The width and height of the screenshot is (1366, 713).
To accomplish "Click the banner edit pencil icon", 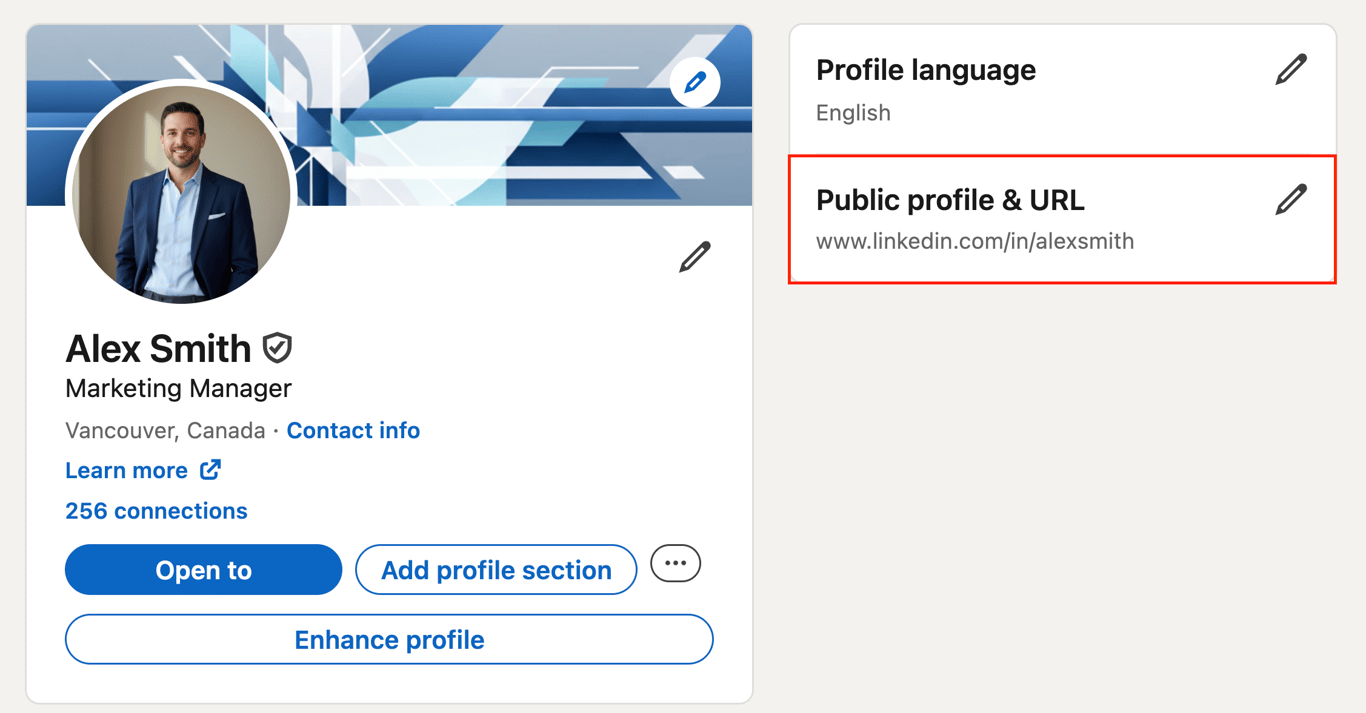I will (x=694, y=82).
